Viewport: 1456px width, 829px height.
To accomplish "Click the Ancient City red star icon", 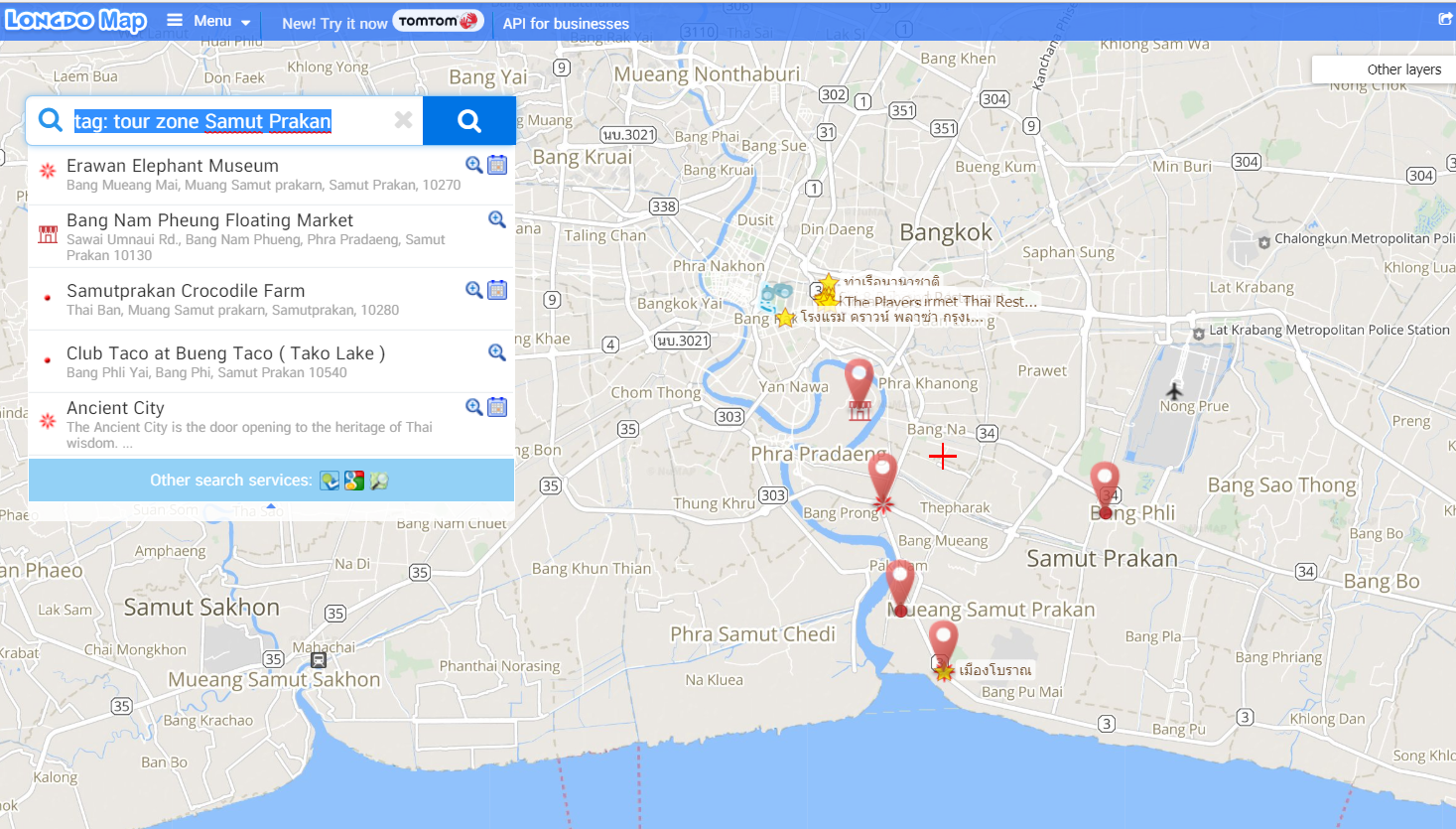I will click(48, 421).
